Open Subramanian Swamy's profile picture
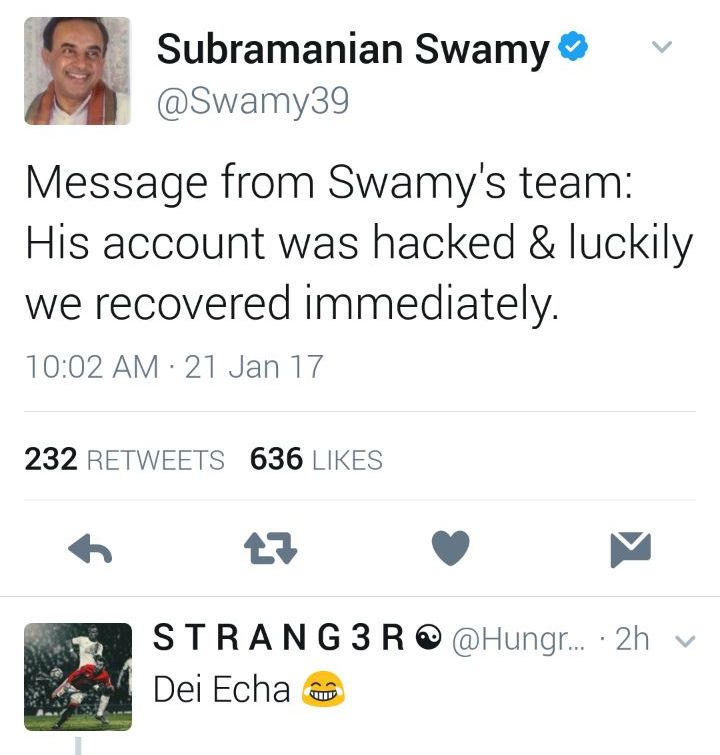This screenshot has height=755, width=720. click(x=78, y=71)
